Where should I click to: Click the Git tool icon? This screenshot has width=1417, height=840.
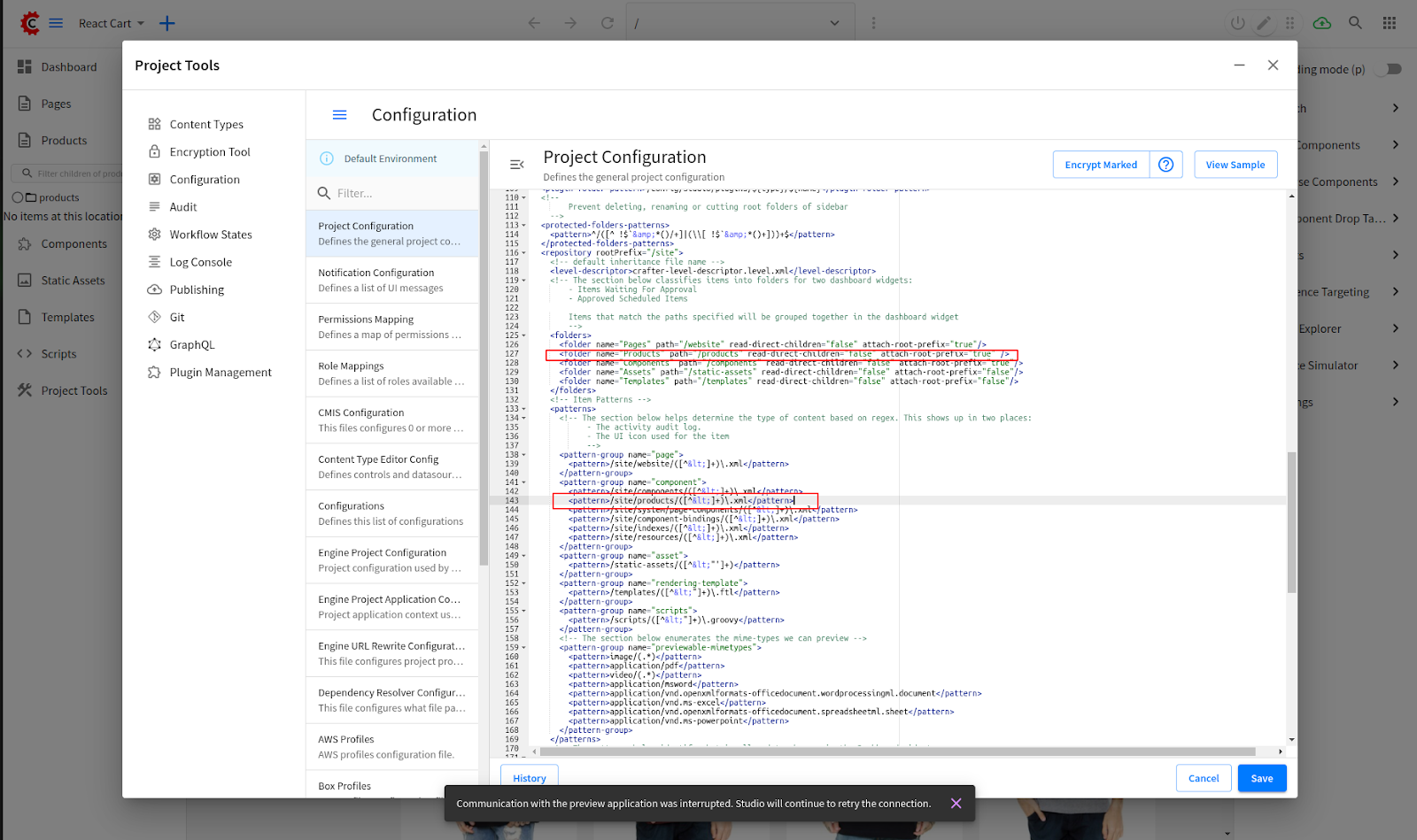[155, 317]
